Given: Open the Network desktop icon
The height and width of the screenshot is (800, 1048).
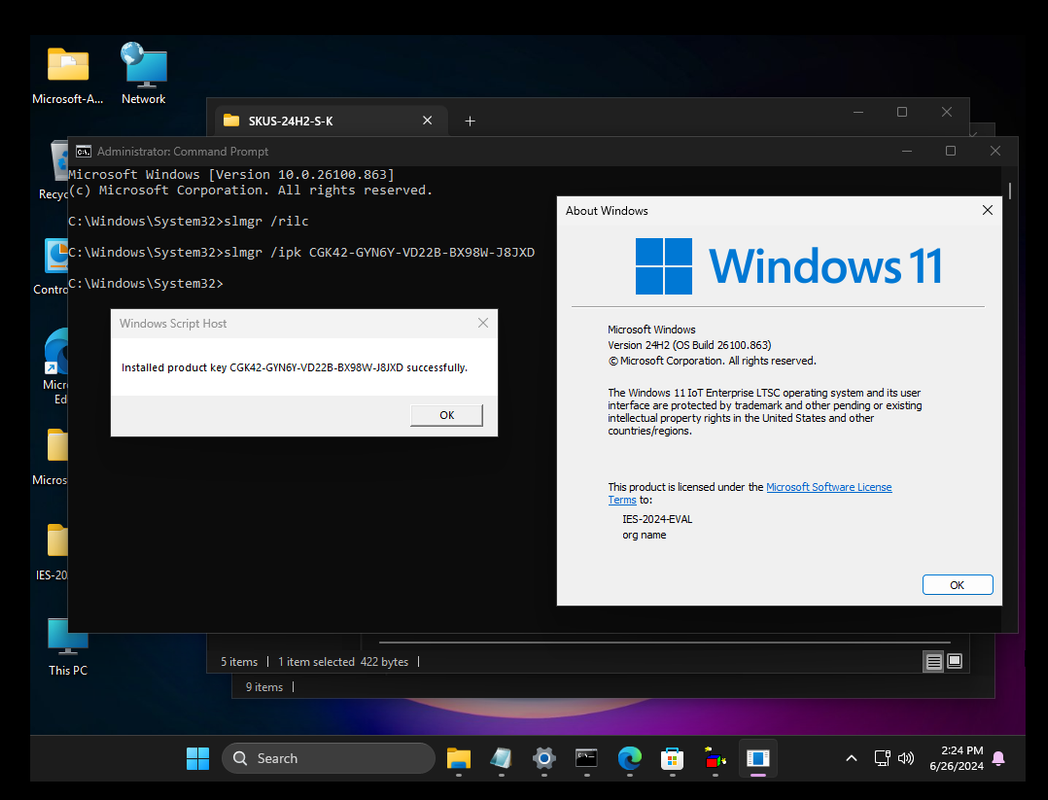Looking at the screenshot, I should pos(144,74).
